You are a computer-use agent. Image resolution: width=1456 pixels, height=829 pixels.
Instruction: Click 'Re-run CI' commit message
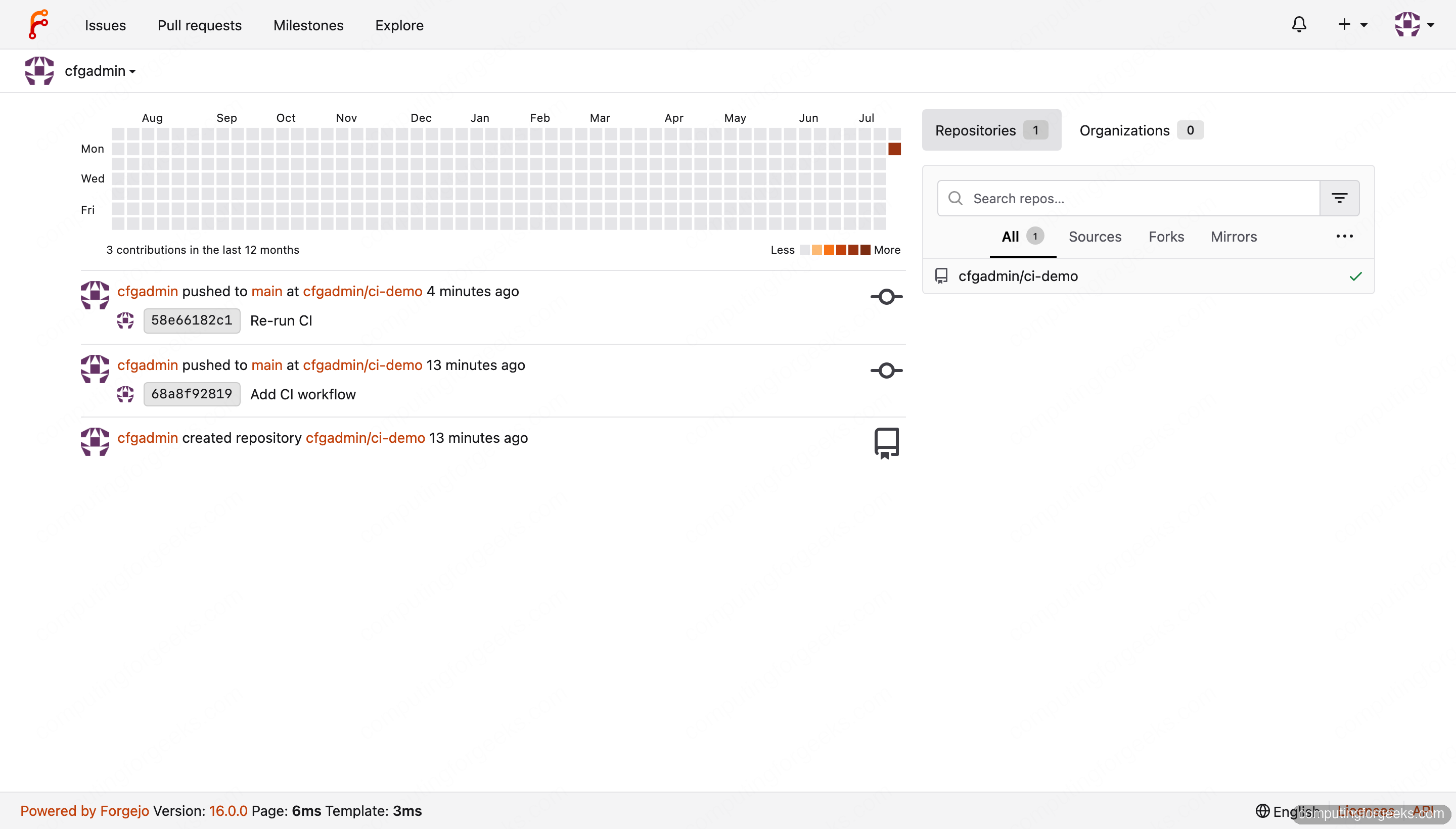click(x=281, y=320)
